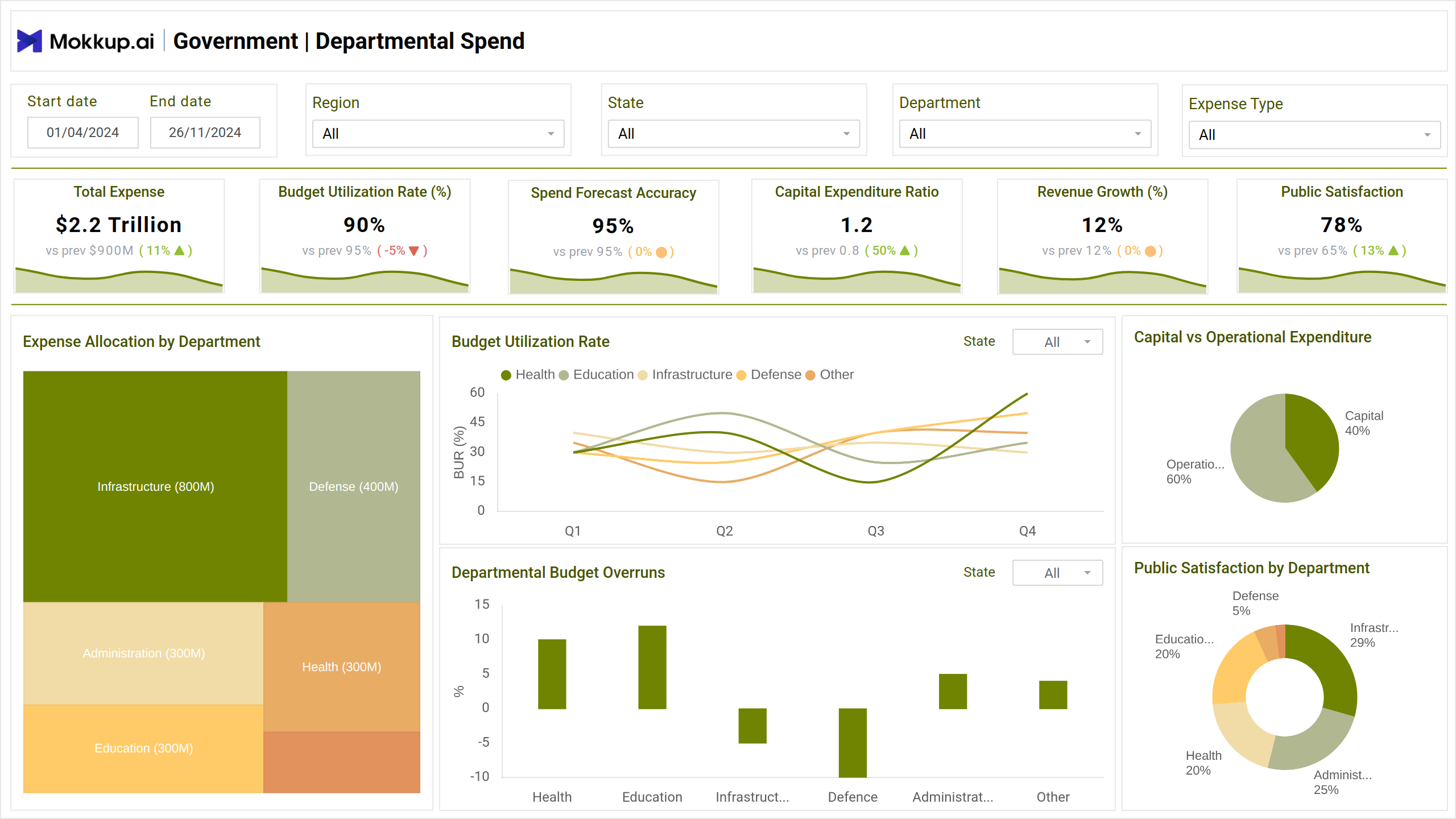Image resolution: width=1456 pixels, height=819 pixels.
Task: Click the green up arrow in Public Satisfaction card
Action: click(x=1393, y=250)
